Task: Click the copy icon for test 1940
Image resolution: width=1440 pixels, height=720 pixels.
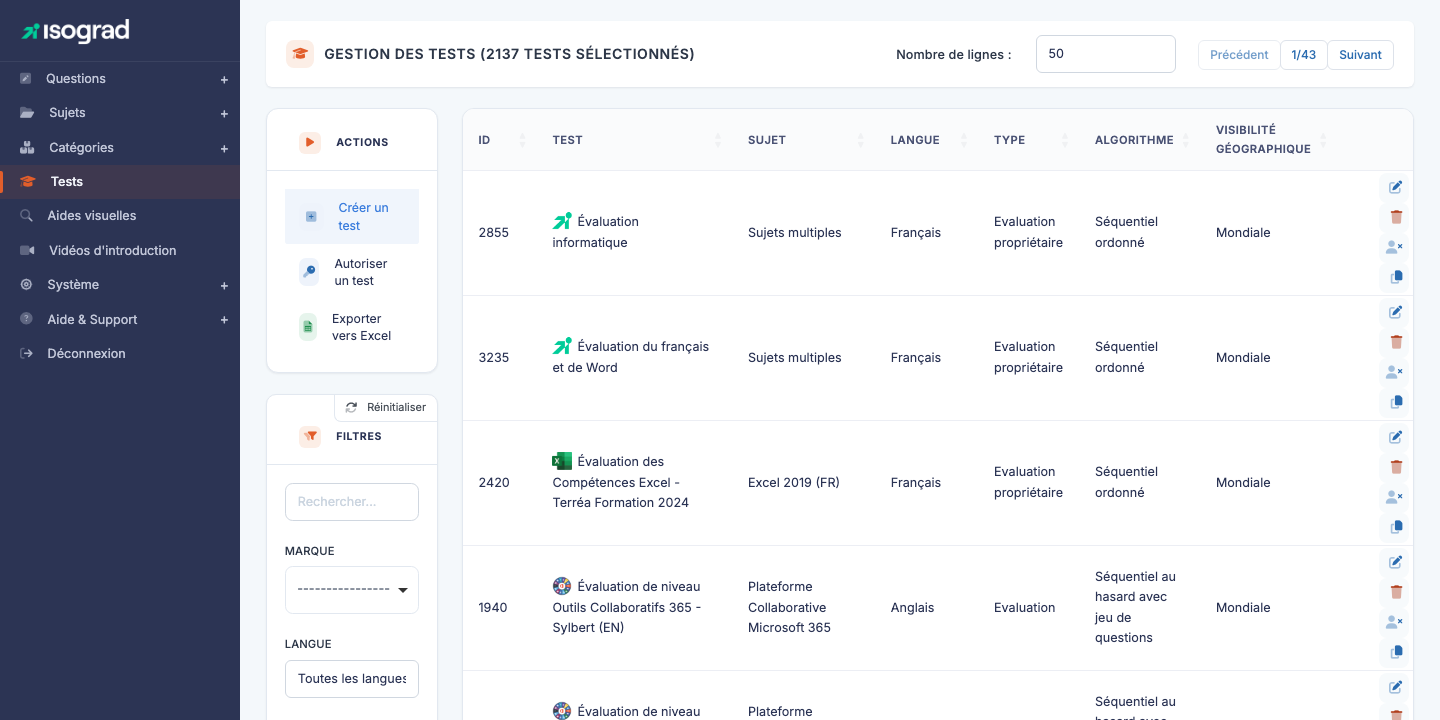Action: pos(1396,652)
